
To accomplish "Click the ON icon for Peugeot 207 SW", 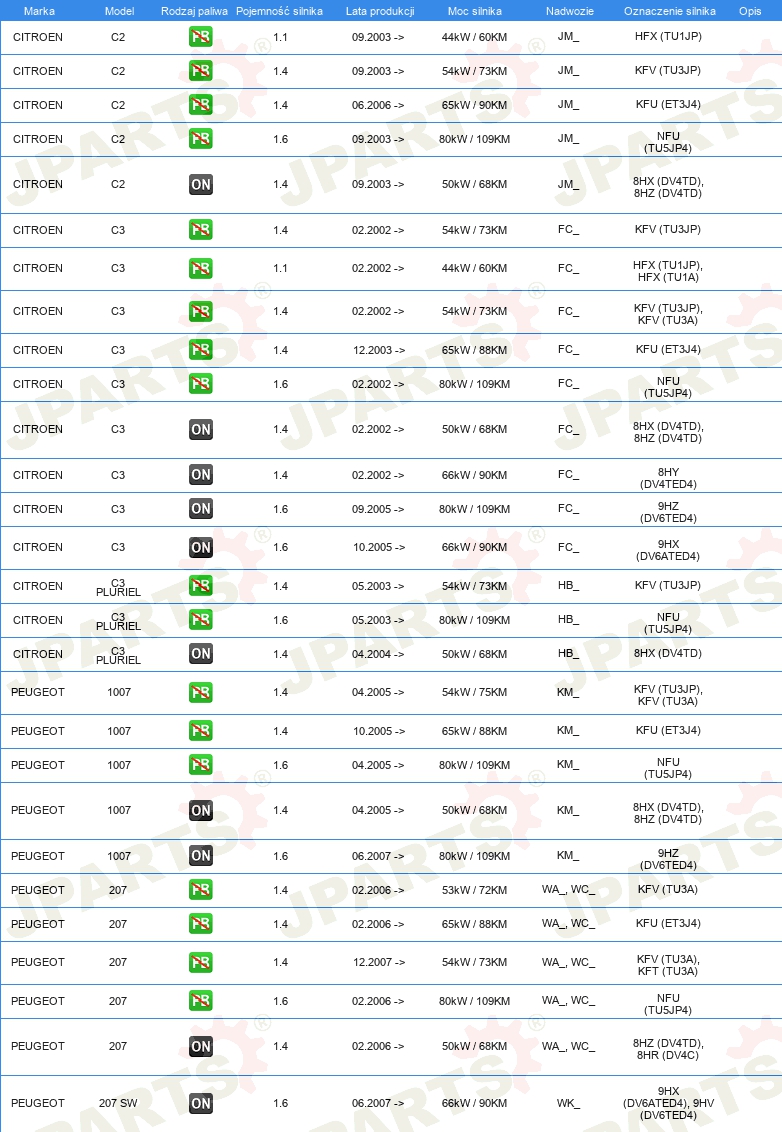I will click(201, 1103).
